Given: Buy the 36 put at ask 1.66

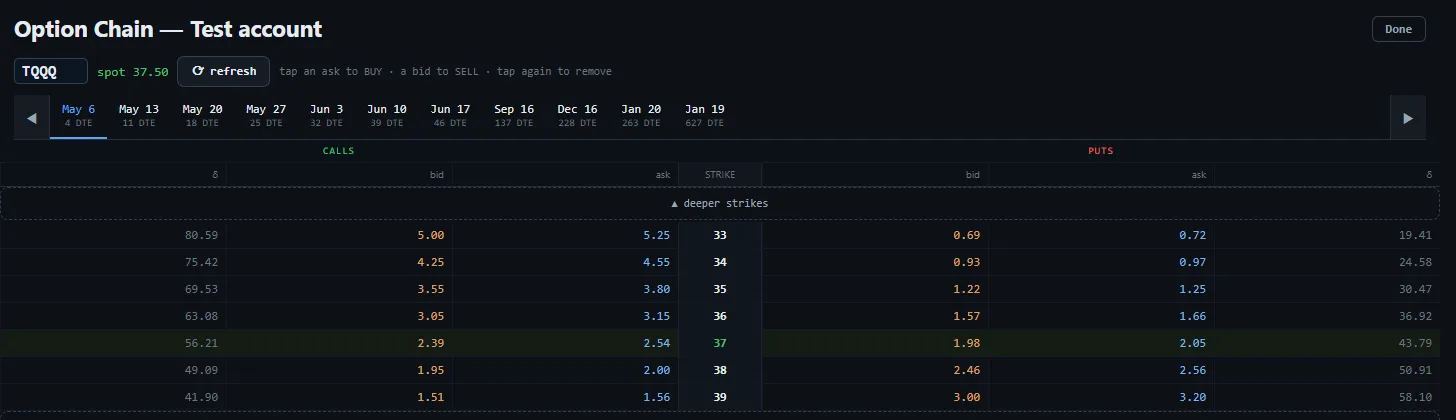Looking at the screenshot, I should 1101,316.
